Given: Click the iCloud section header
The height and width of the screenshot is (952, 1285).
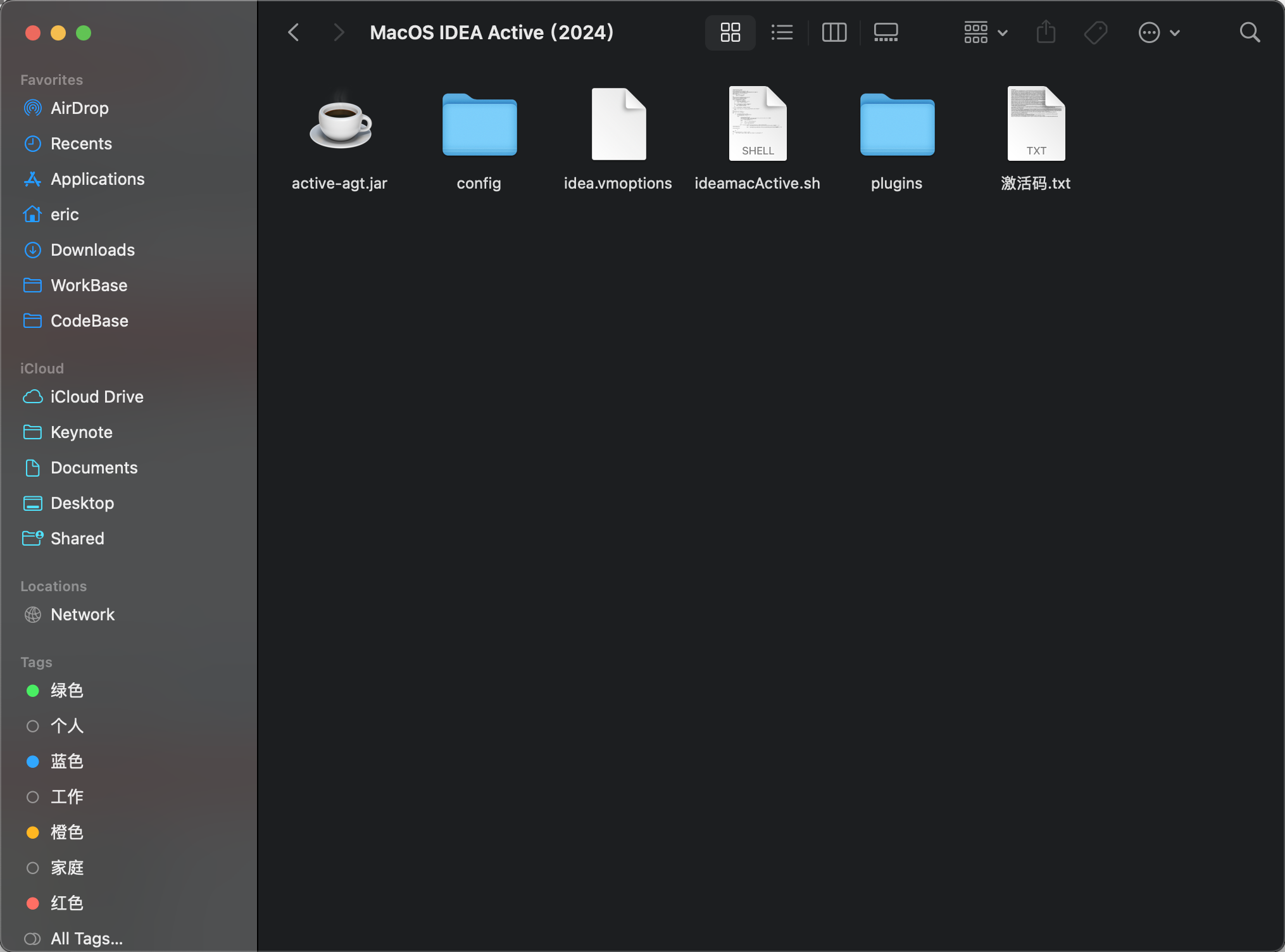Looking at the screenshot, I should [42, 368].
